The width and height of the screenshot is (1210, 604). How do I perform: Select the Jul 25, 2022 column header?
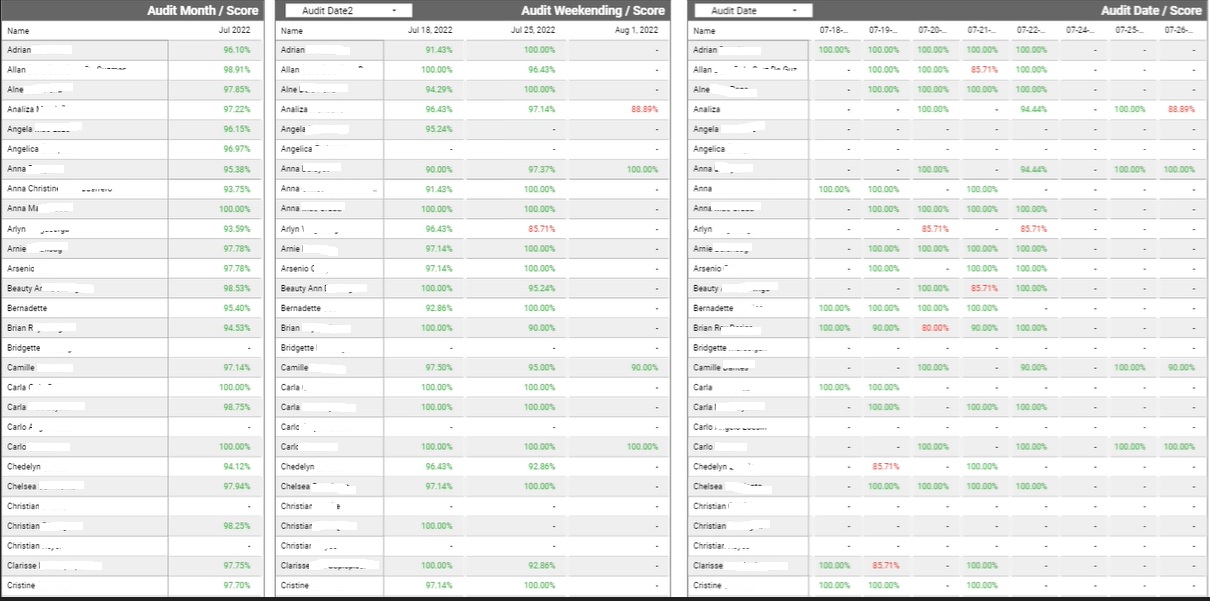click(535, 31)
